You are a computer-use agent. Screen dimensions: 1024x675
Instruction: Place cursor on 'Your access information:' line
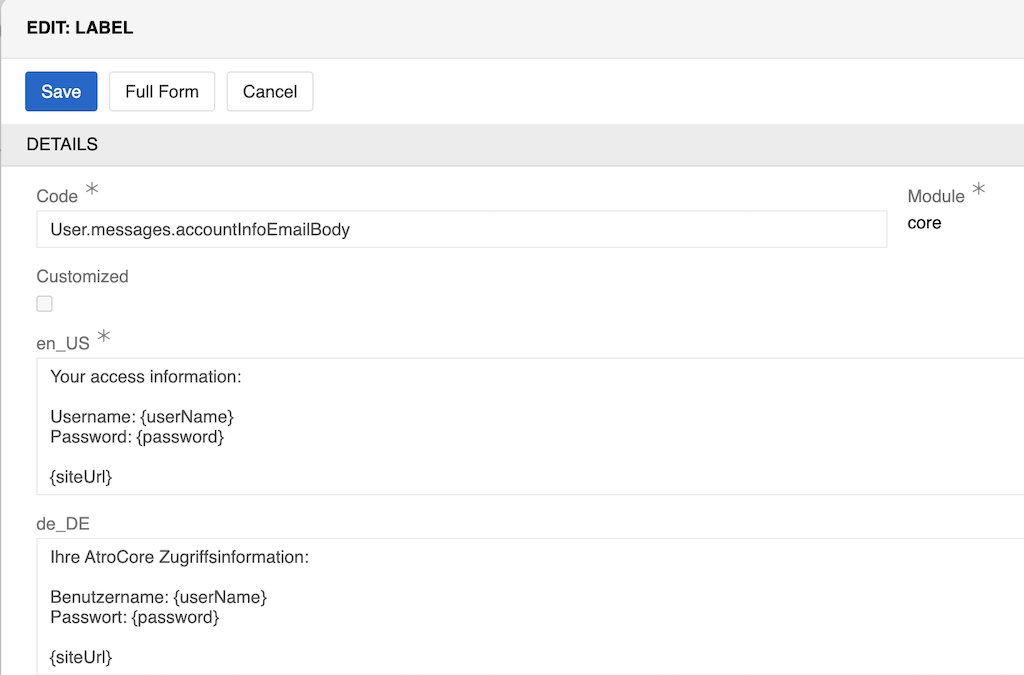click(x=146, y=377)
